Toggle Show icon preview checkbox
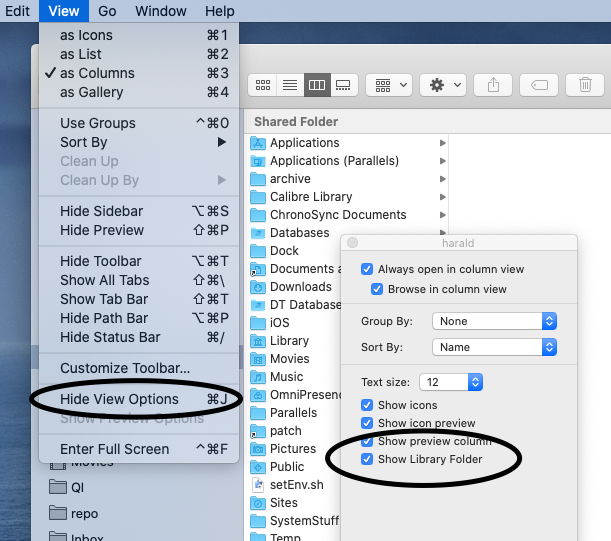 pos(367,423)
